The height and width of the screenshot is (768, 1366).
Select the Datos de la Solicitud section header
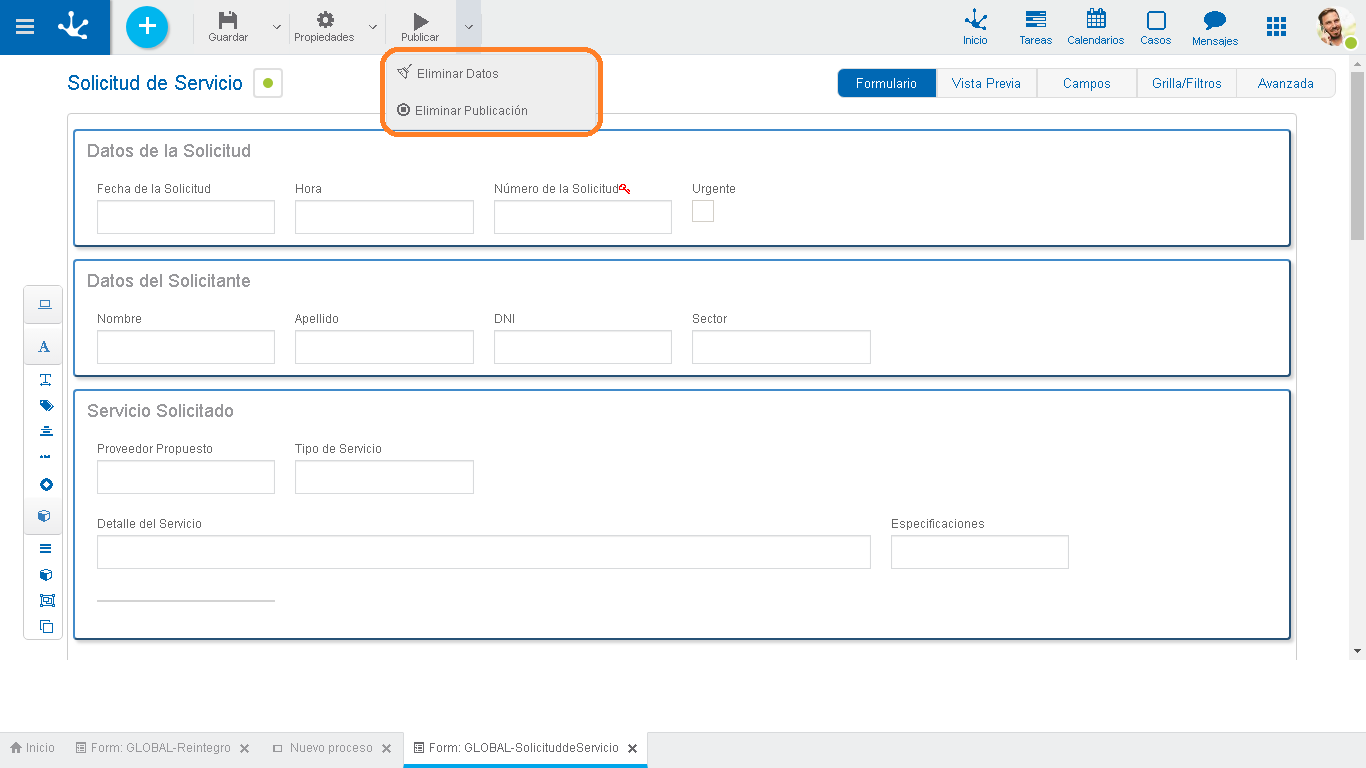[169, 151]
